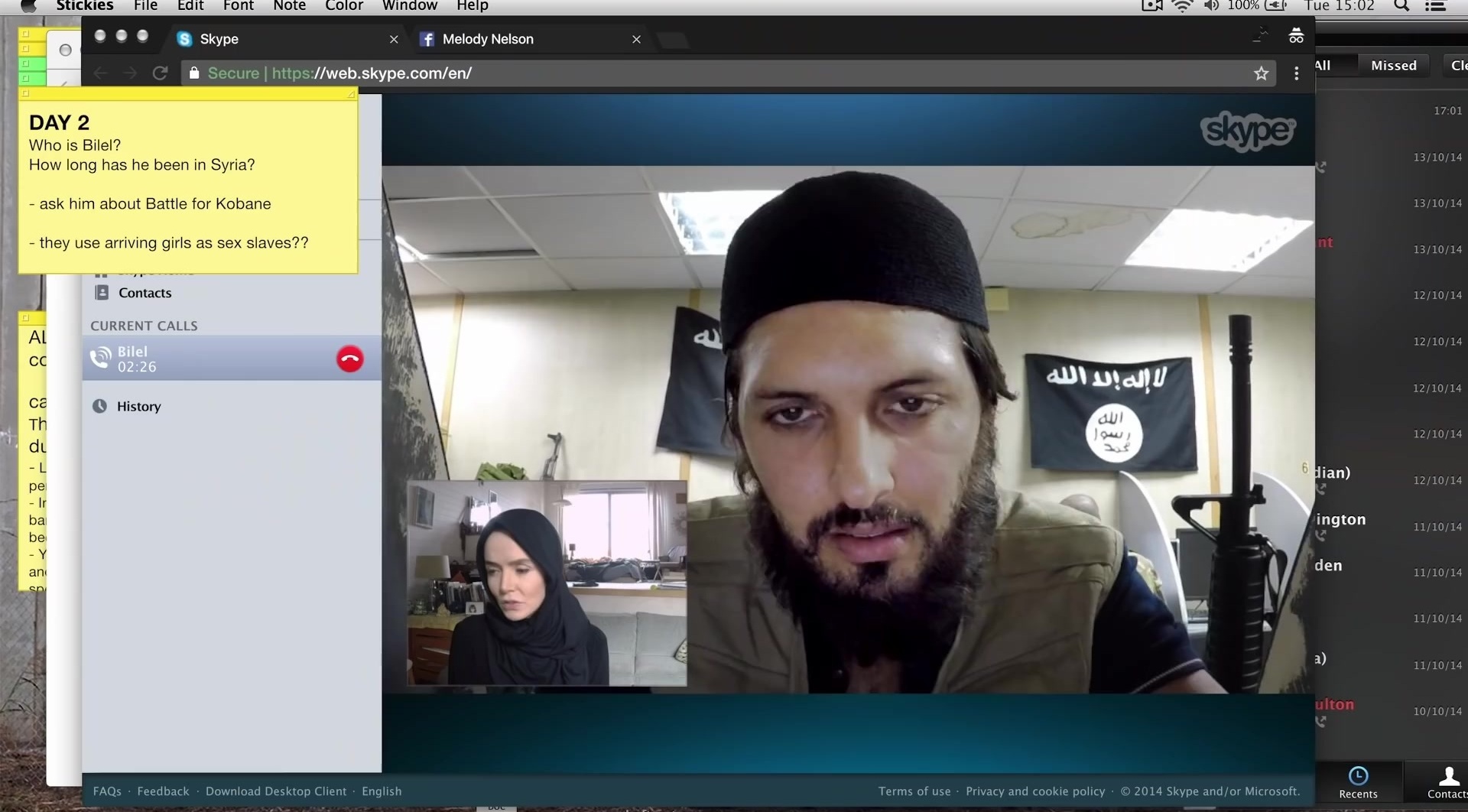Bookmark page with the star icon
The height and width of the screenshot is (812, 1468).
1261,73
